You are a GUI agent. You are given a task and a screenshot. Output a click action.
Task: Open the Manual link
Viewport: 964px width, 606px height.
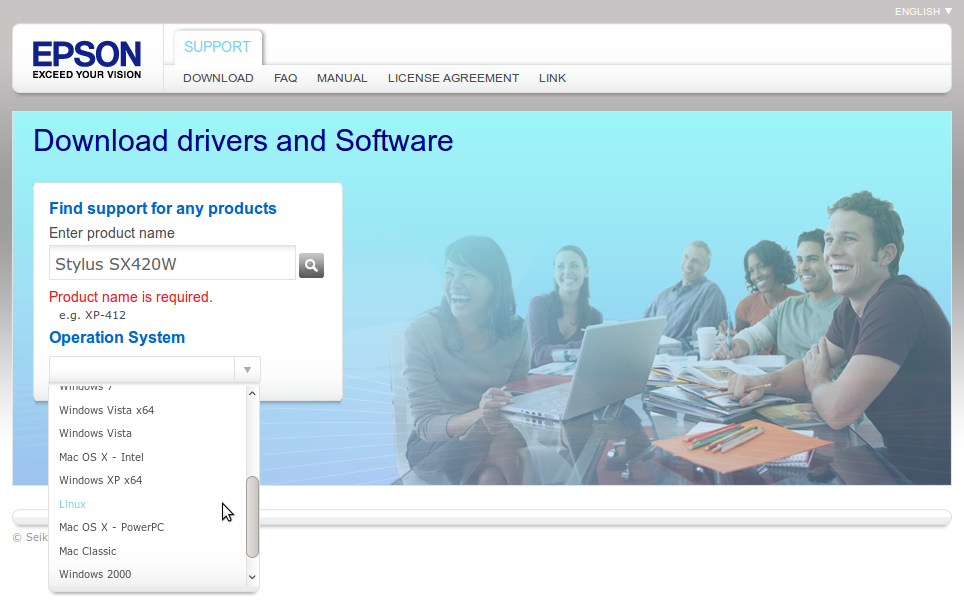click(342, 78)
